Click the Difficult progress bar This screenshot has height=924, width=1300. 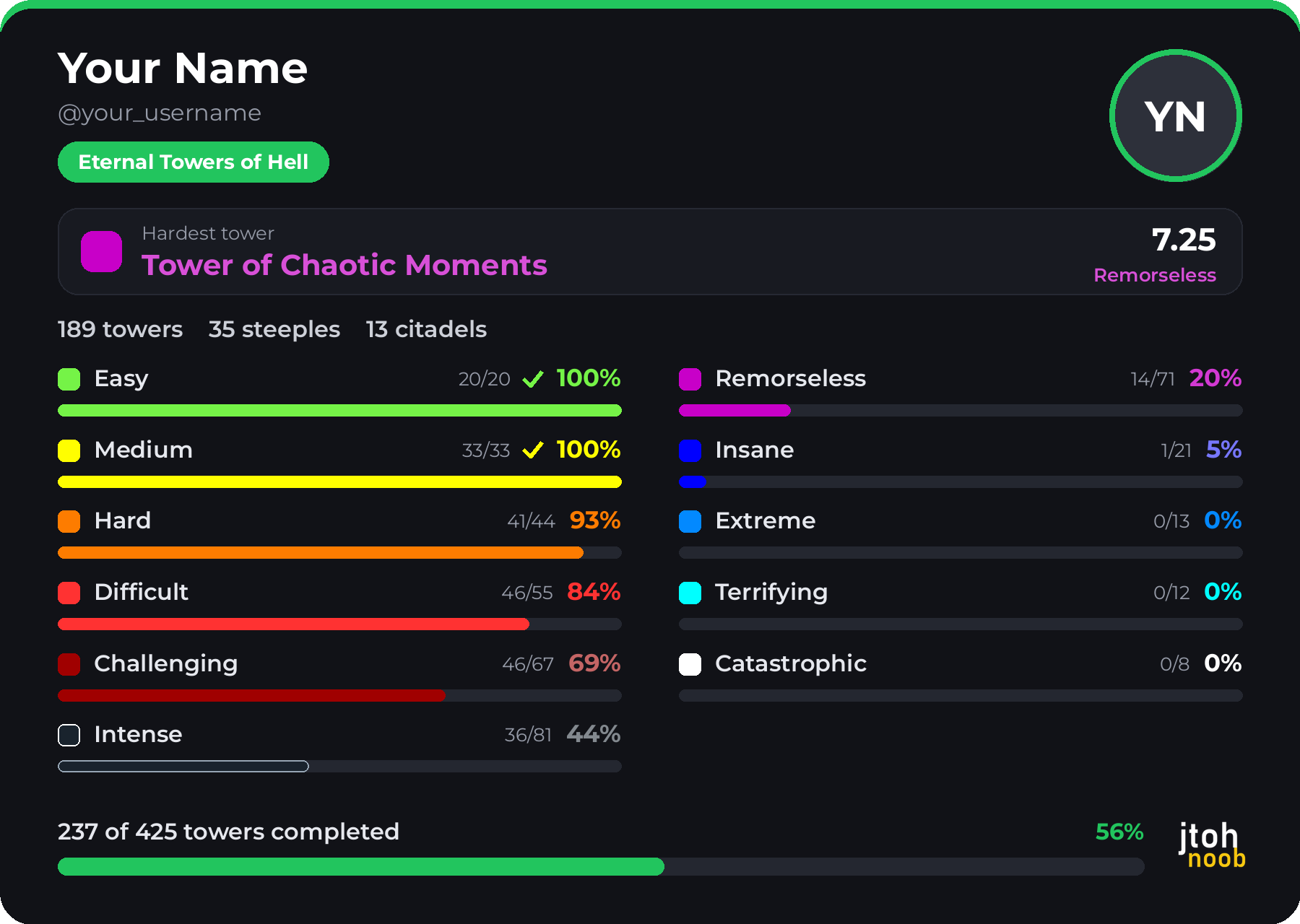coord(339,624)
